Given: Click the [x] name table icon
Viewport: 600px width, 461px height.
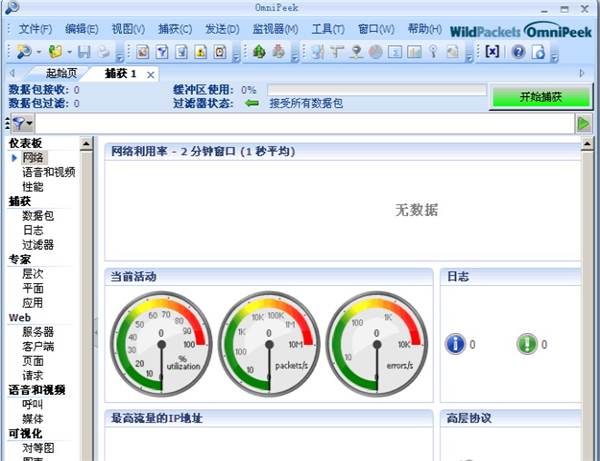Looking at the screenshot, I should point(492,51).
